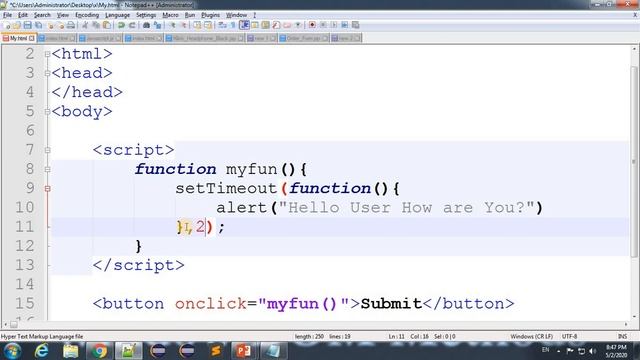Print the document using Print icon
This screenshot has height=360, width=640.
click(x=71, y=25)
